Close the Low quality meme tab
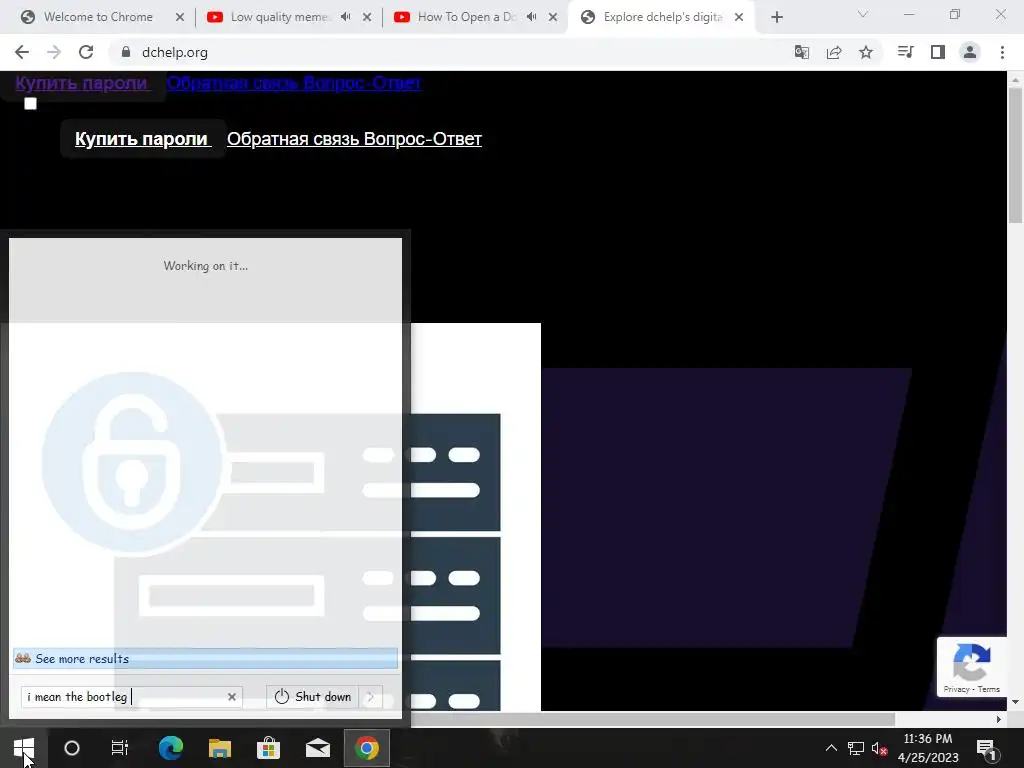 [367, 17]
